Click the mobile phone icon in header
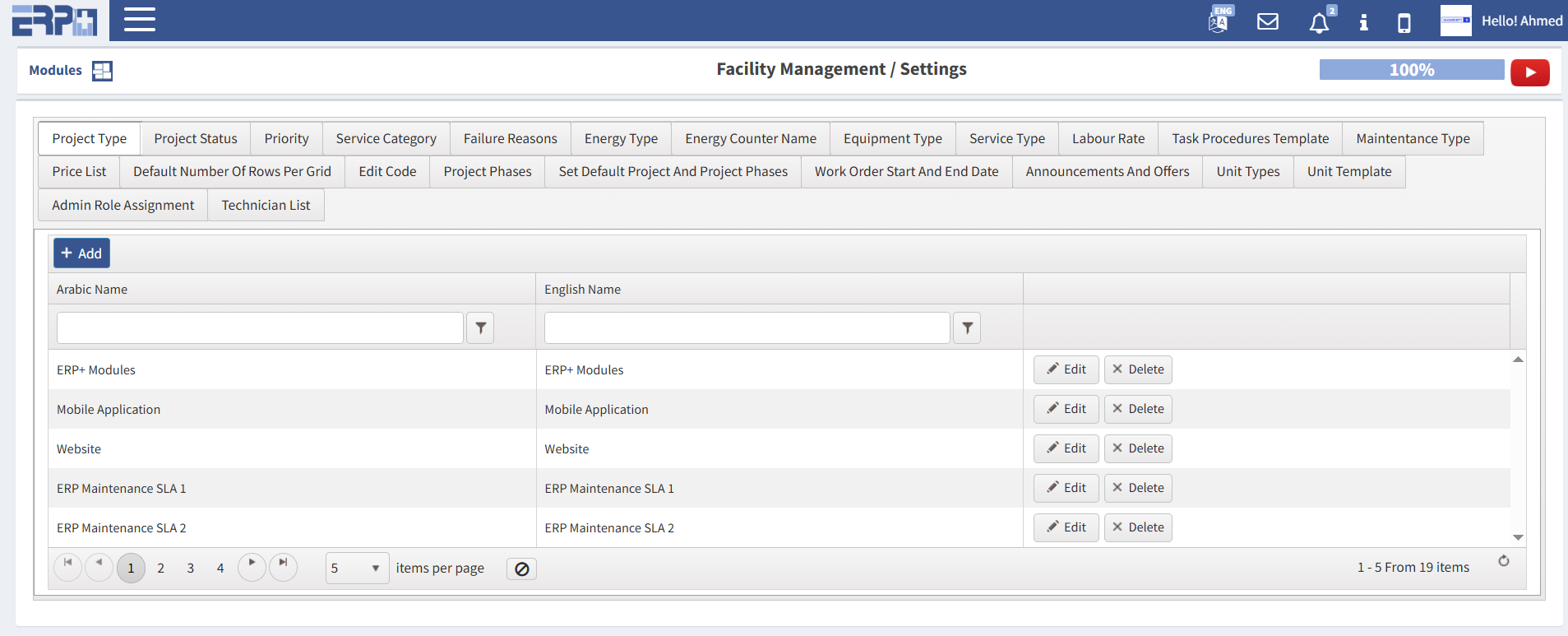The width and height of the screenshot is (1568, 636). pos(1404,22)
